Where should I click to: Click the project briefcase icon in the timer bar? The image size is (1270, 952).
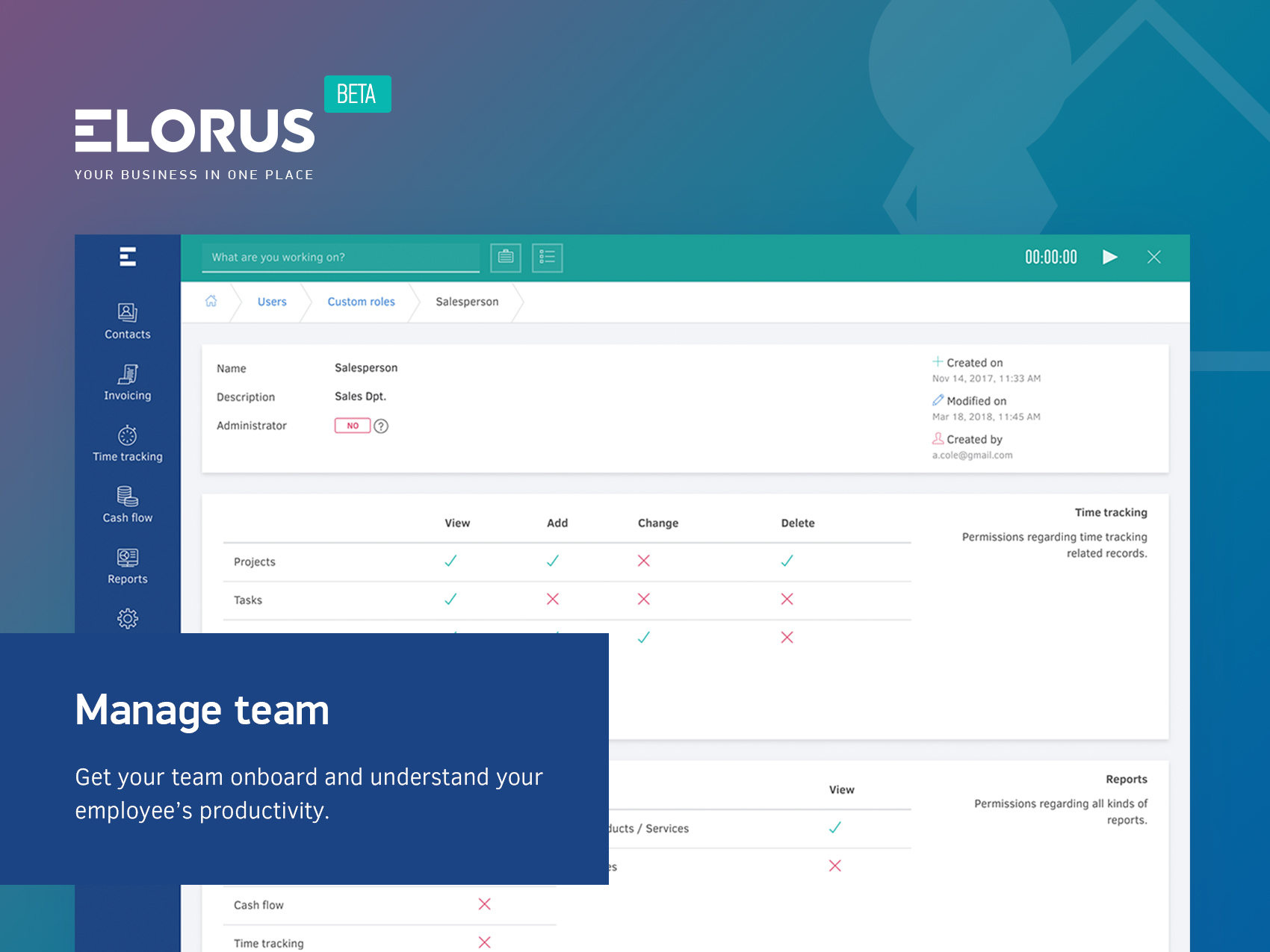click(x=506, y=258)
